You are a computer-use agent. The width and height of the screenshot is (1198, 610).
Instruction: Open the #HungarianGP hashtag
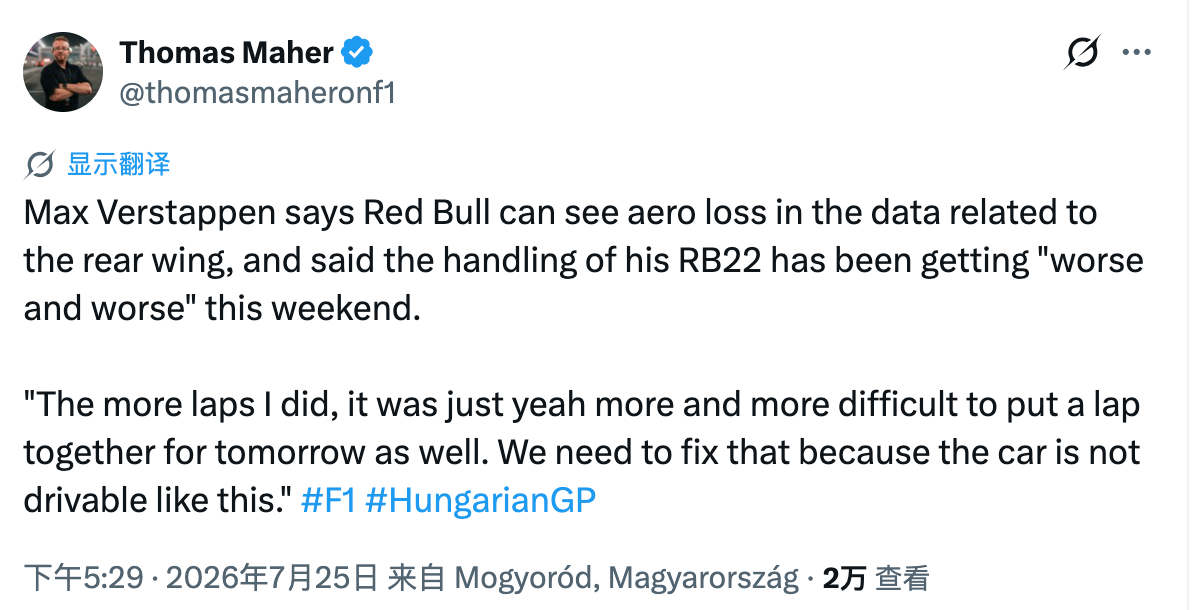(481, 500)
